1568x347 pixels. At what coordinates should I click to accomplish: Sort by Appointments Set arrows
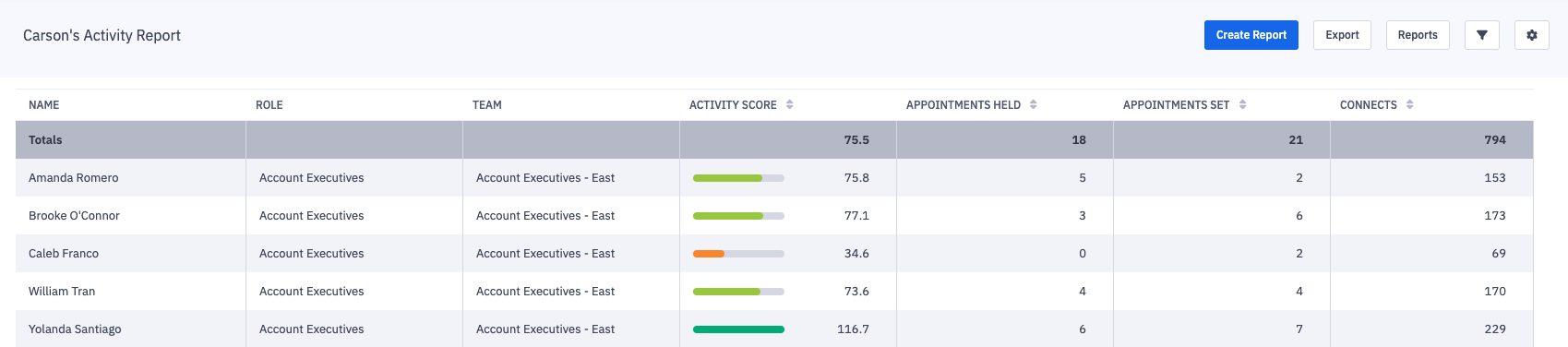(x=1243, y=105)
